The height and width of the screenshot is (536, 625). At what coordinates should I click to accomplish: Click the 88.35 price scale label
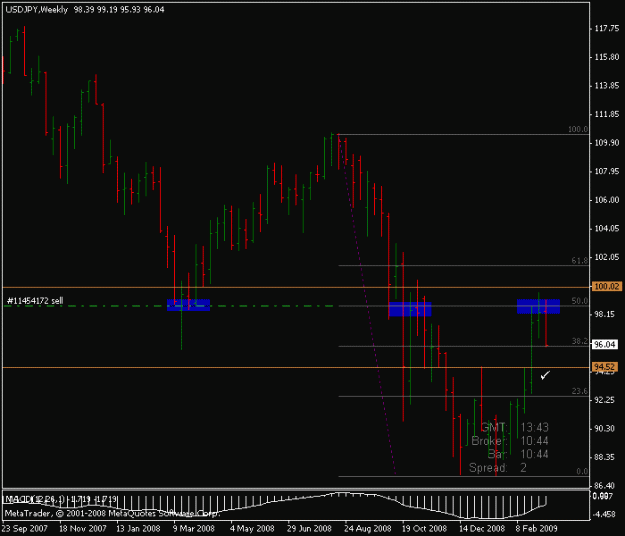605,457
